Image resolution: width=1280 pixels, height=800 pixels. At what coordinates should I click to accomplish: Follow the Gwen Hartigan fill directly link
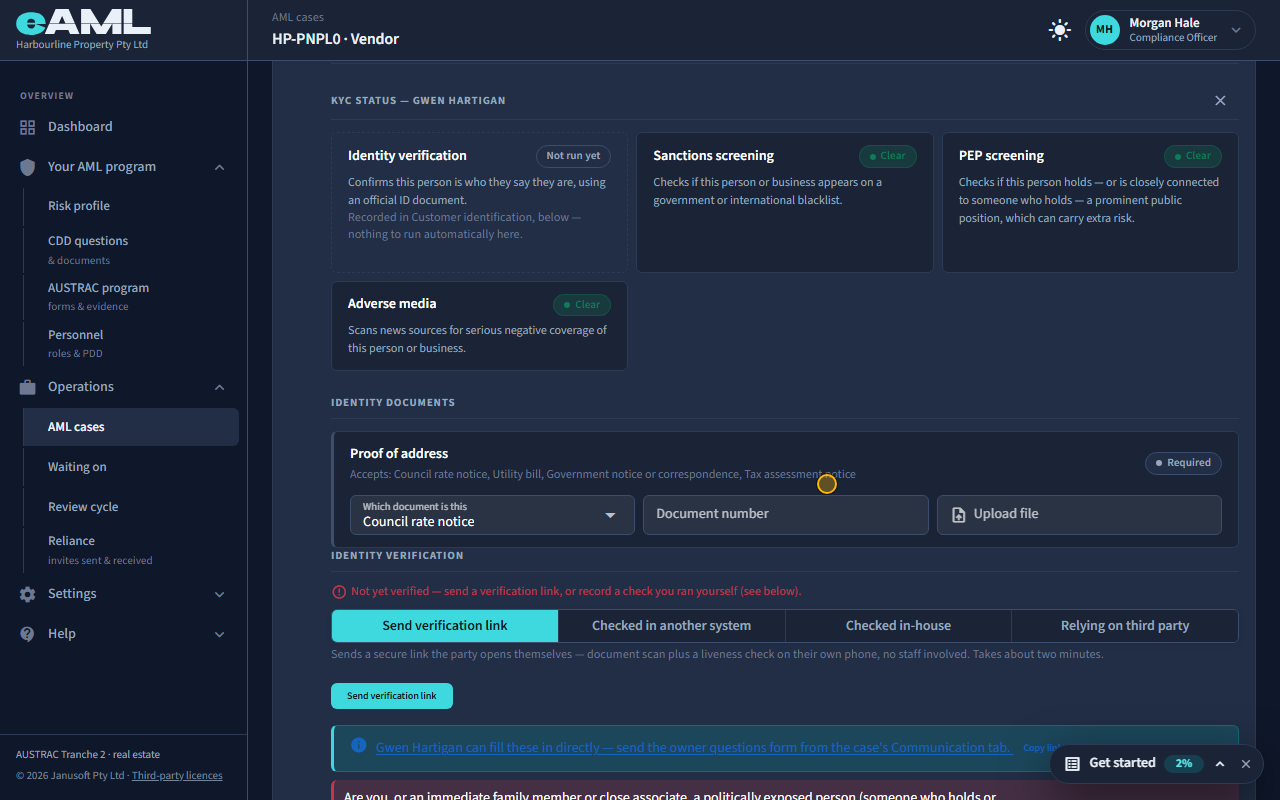(694, 747)
